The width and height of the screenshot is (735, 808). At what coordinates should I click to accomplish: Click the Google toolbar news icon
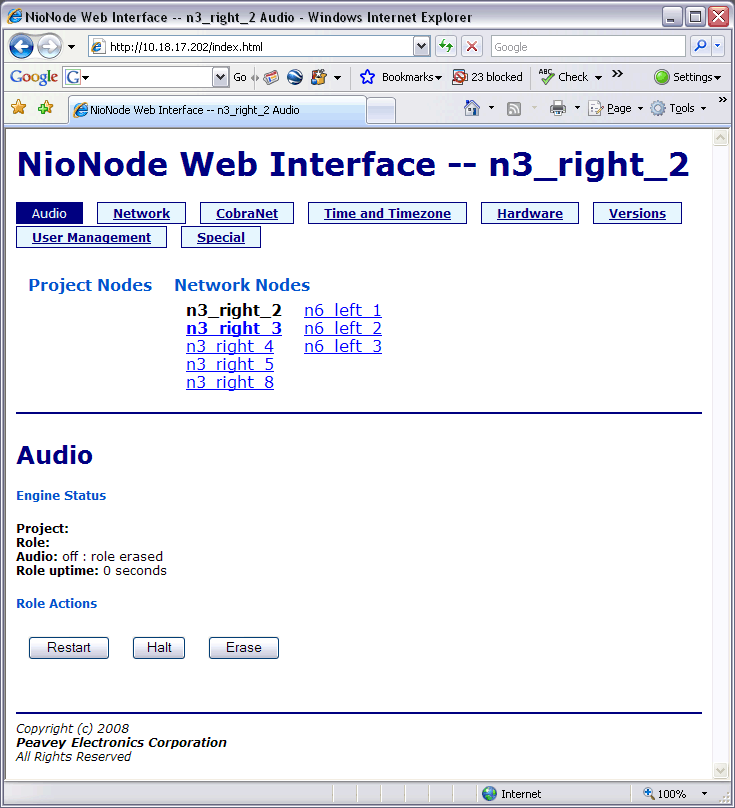coord(271,77)
